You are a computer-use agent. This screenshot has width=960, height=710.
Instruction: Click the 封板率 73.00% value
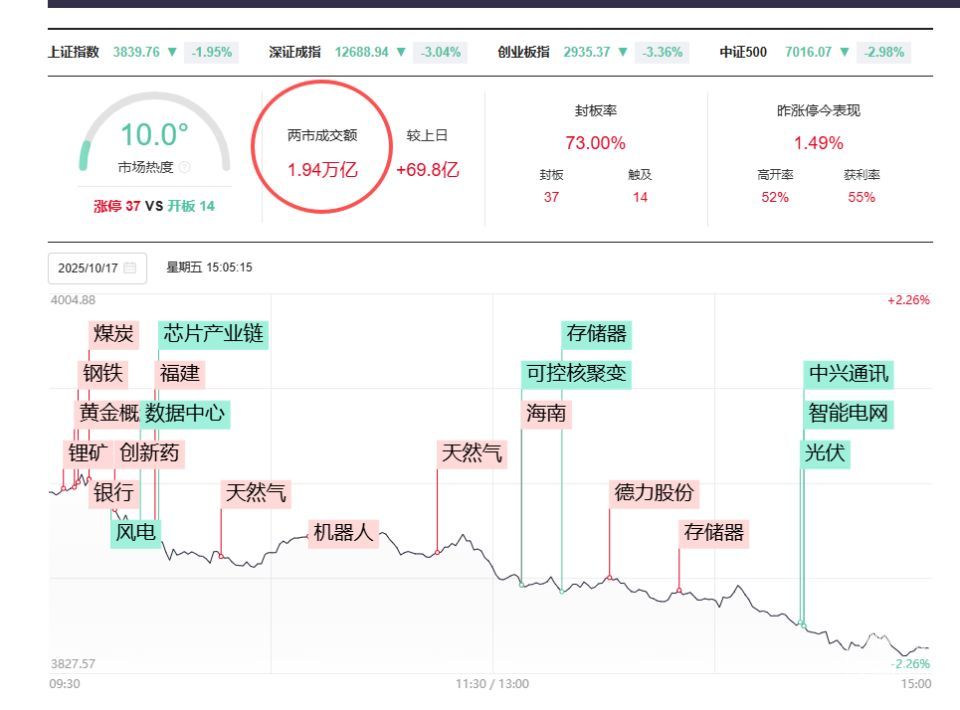(x=595, y=143)
